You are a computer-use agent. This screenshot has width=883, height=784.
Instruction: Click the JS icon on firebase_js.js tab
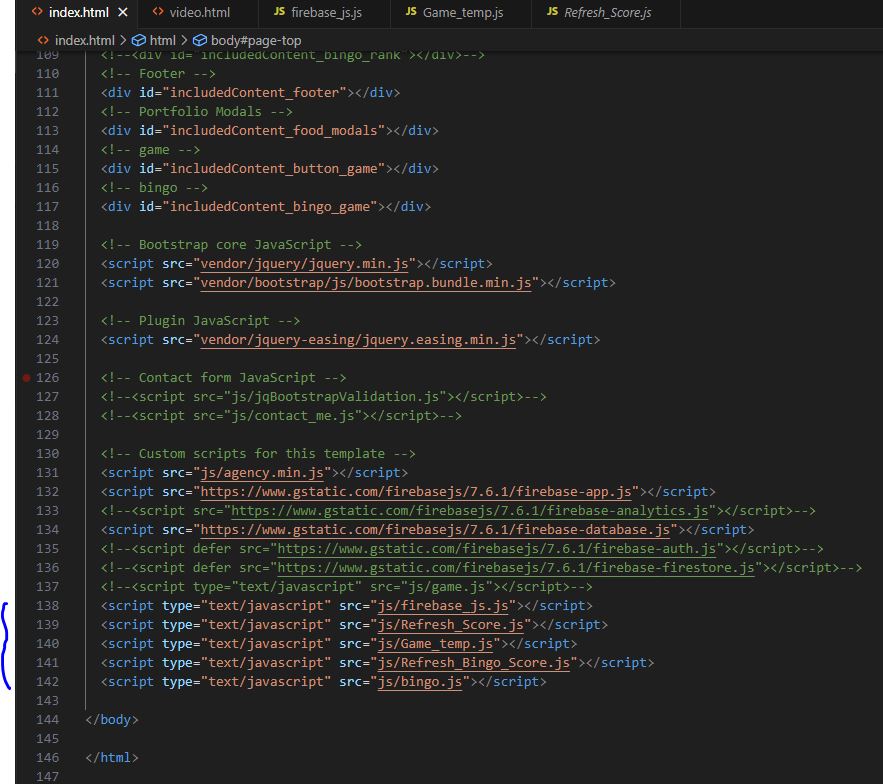pyautogui.click(x=279, y=12)
